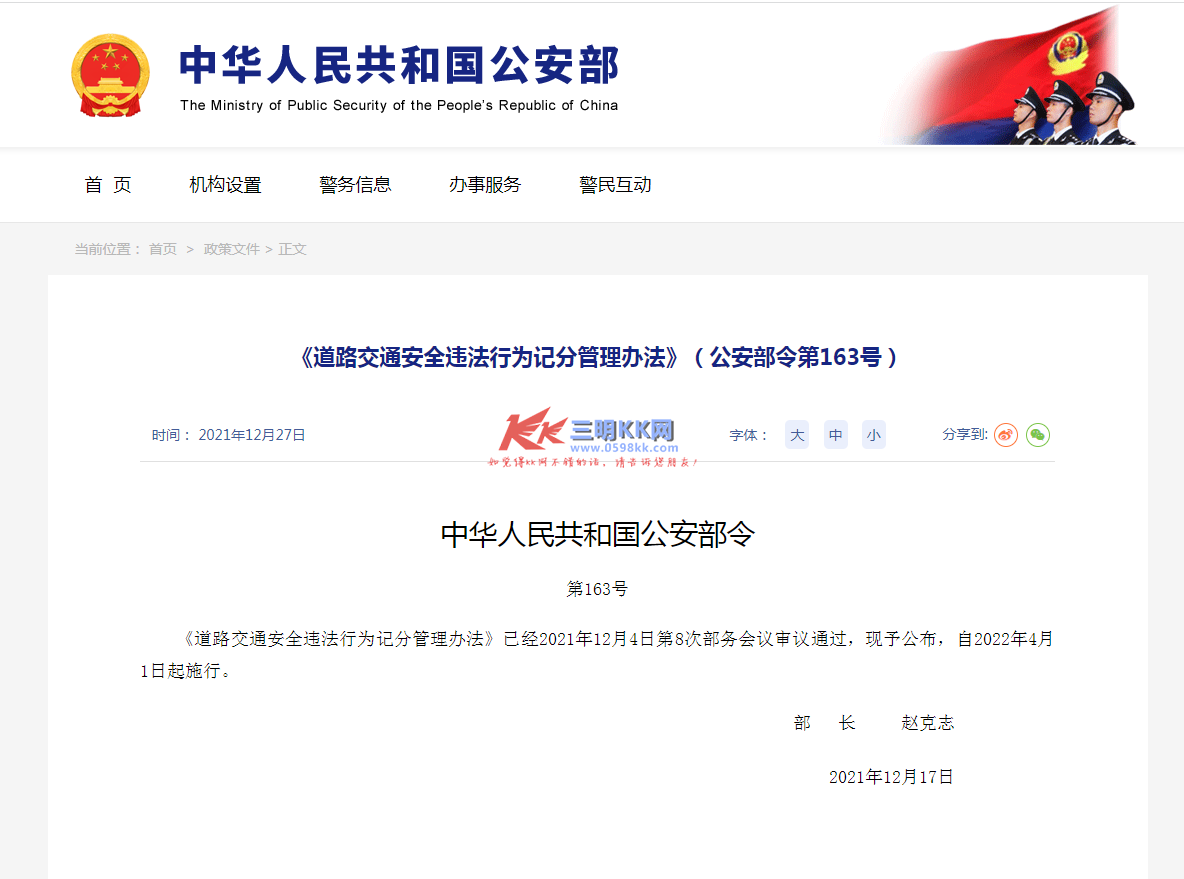Go to 首页 in the breadcrumb
Viewport: 1184px width, 879px height.
[162, 249]
